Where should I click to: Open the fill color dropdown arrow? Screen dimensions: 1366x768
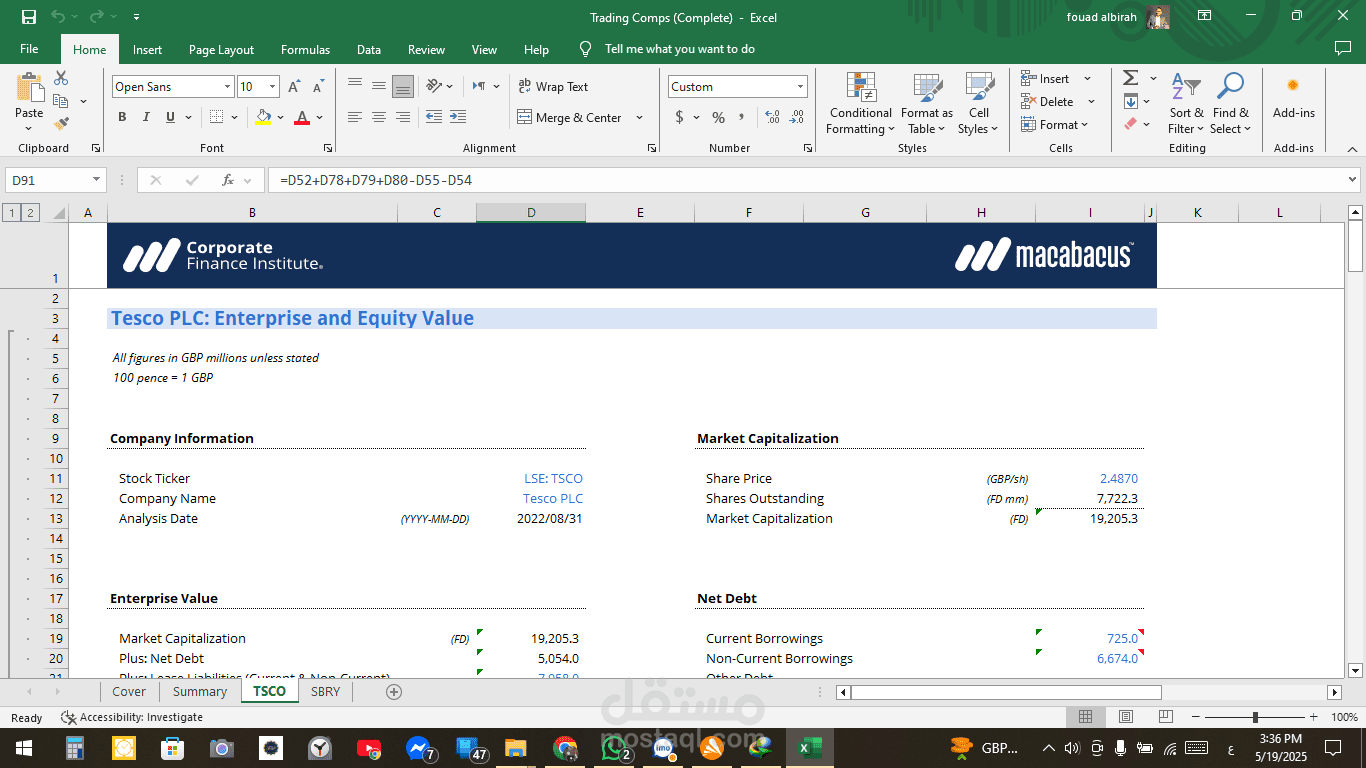click(281, 118)
